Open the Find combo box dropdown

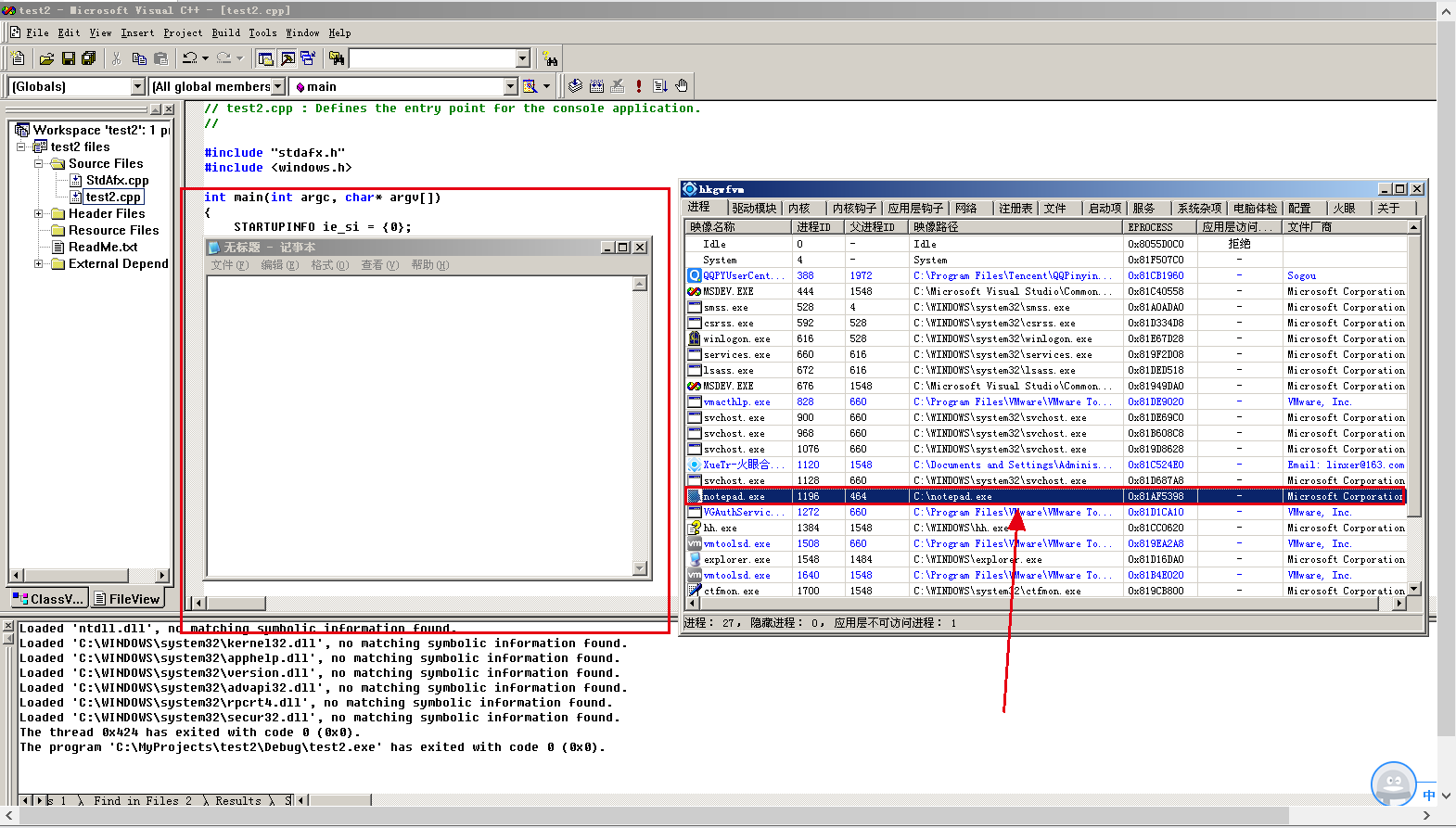(x=522, y=58)
